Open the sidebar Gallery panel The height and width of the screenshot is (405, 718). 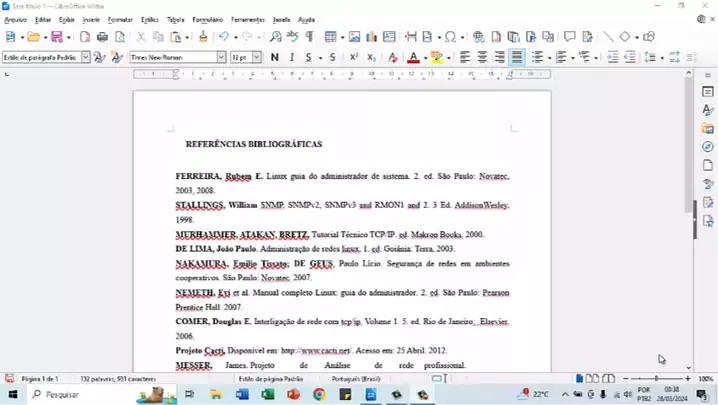[x=708, y=129]
